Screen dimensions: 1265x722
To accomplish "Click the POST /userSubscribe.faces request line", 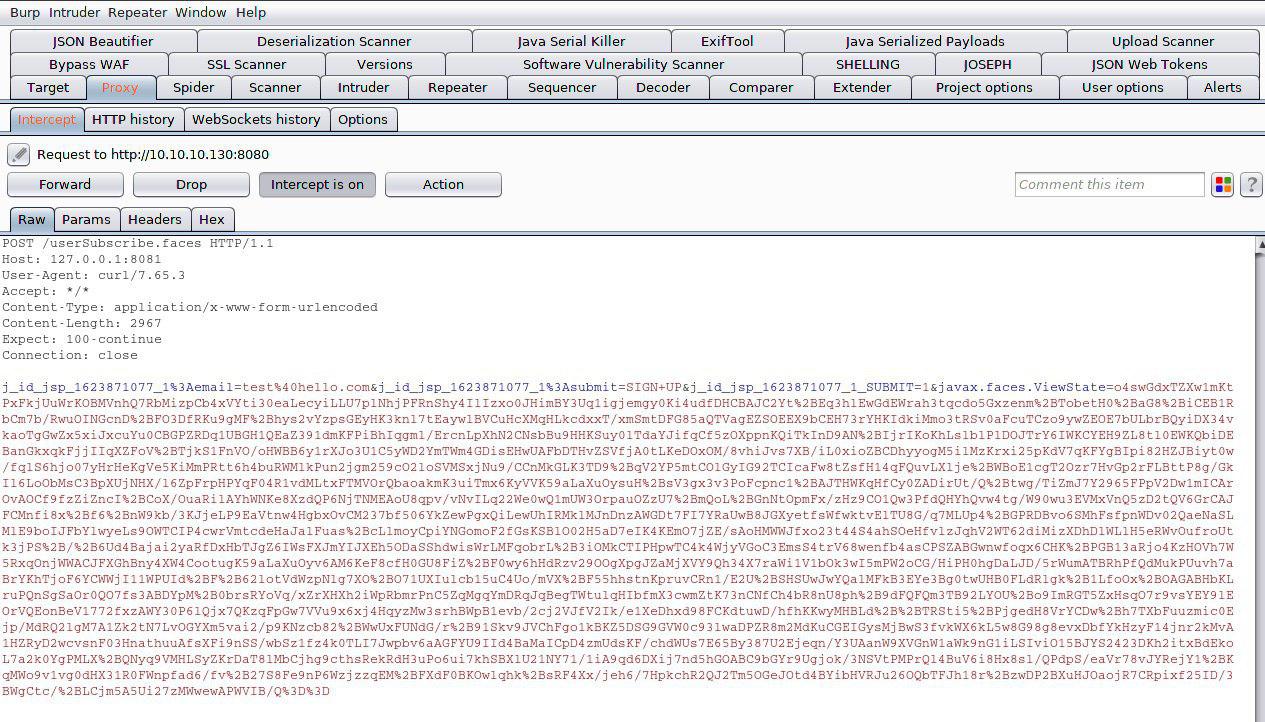I will point(137,243).
